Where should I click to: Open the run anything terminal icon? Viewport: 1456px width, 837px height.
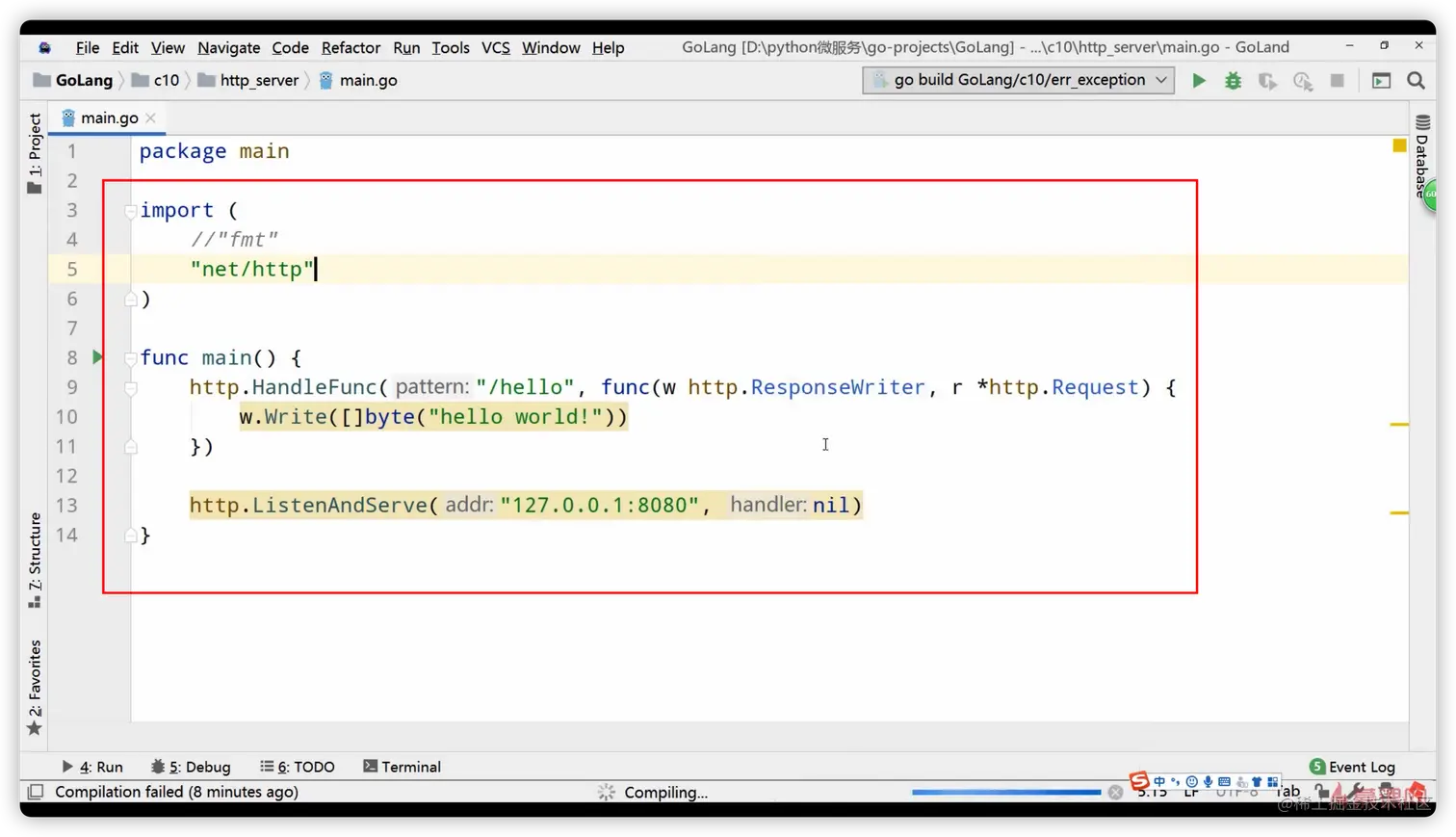1382,81
